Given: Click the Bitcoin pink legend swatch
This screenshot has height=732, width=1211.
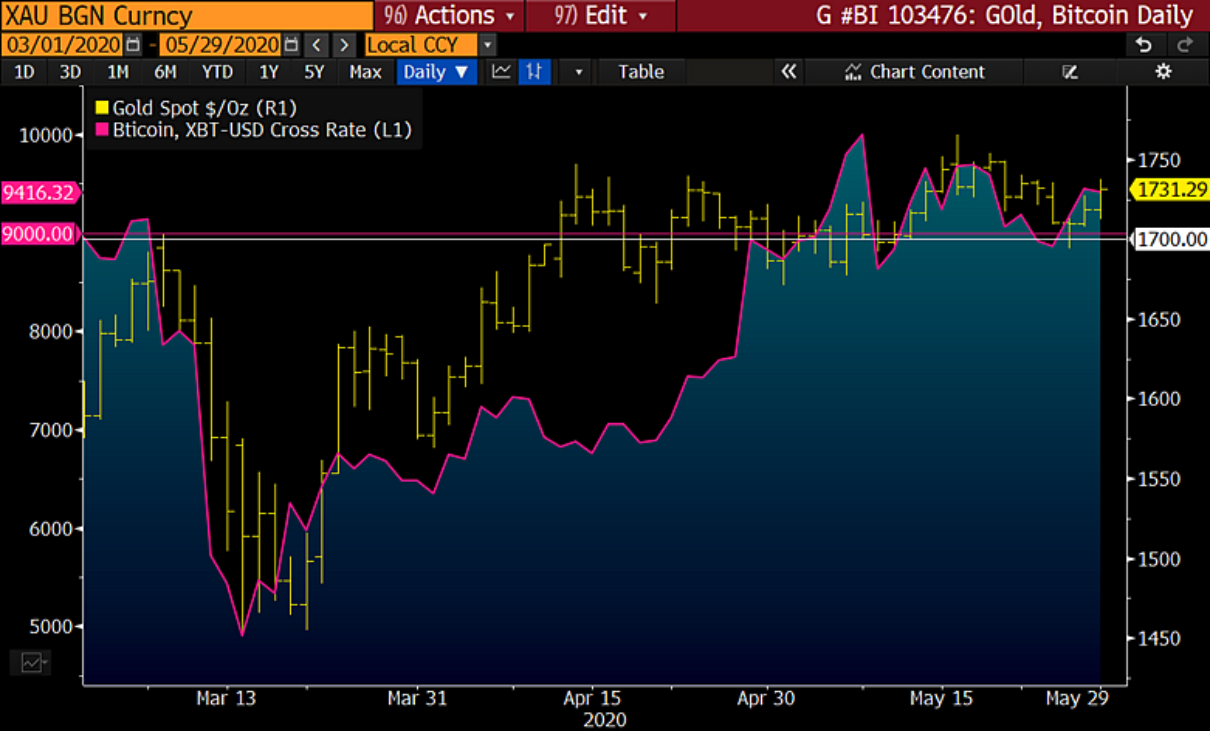Looking at the screenshot, I should 102,130.
